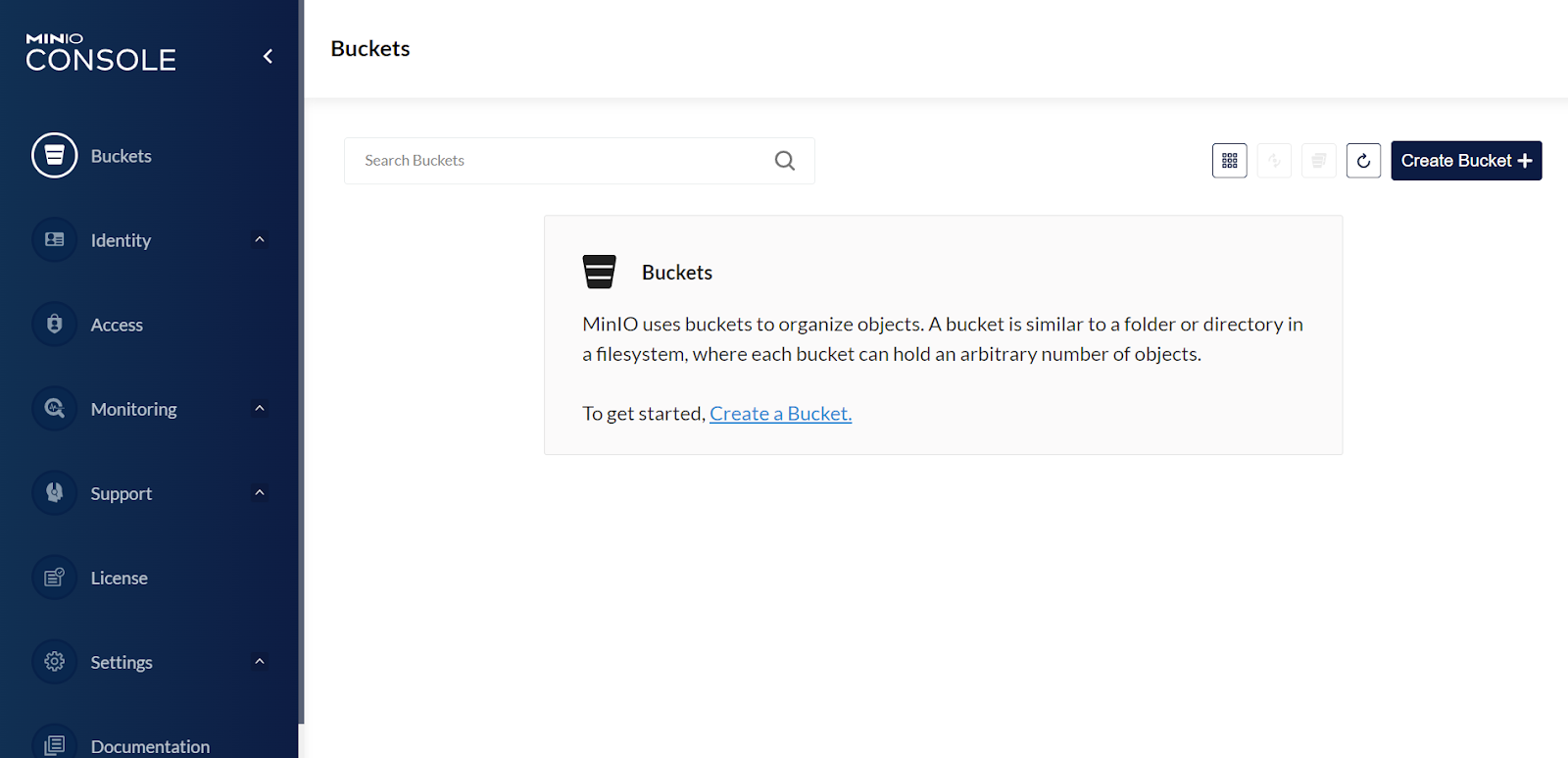
Task: Click the Monitoring magnifier icon
Action: pos(55,409)
